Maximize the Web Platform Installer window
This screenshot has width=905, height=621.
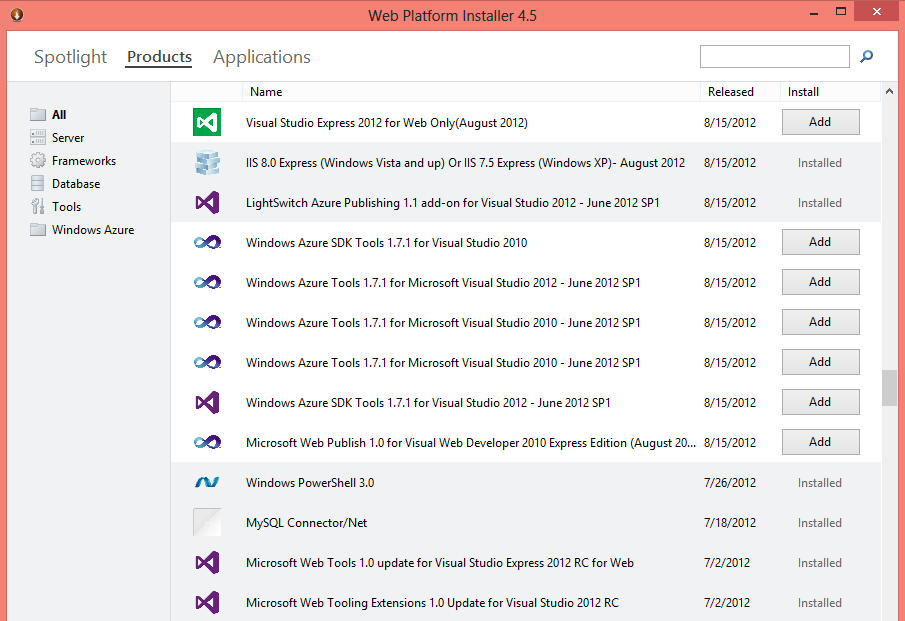coord(841,12)
